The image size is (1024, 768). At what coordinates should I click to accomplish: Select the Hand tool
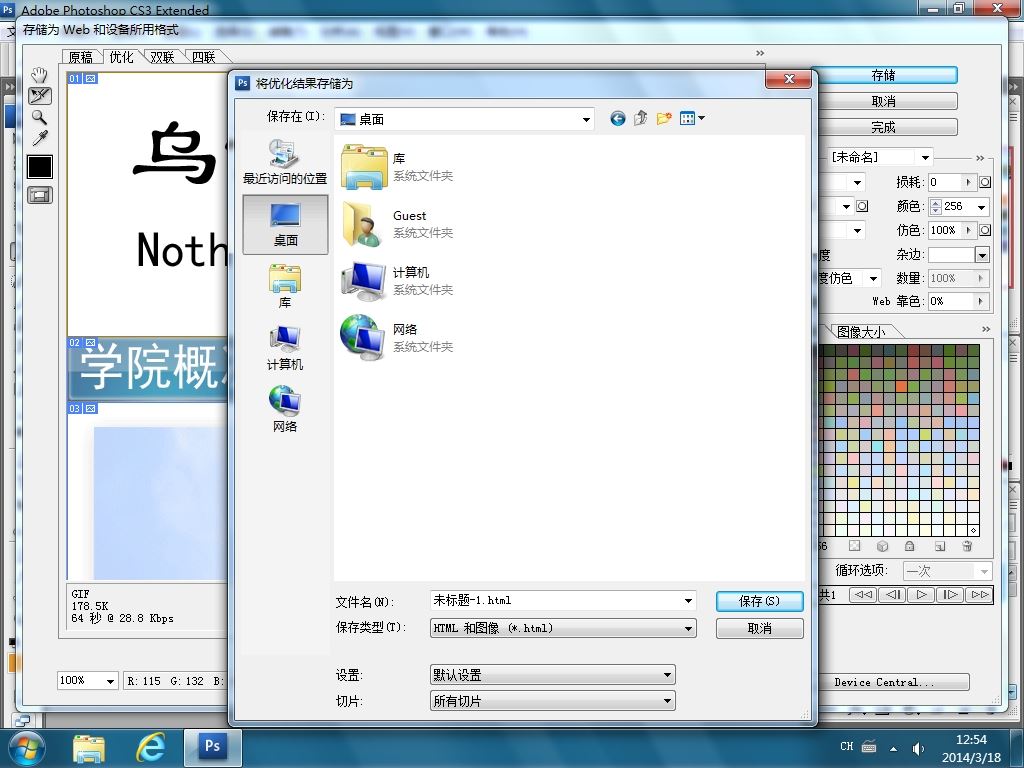coord(39,74)
